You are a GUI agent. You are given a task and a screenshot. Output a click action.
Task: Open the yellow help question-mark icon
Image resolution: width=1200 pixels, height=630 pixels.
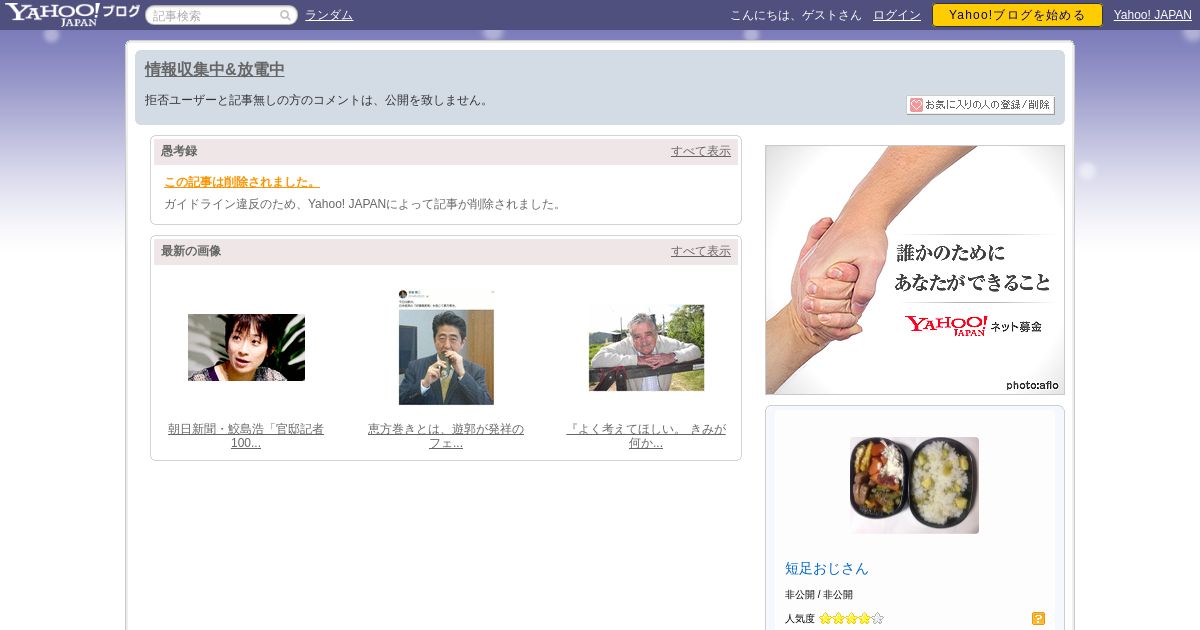(1038, 619)
